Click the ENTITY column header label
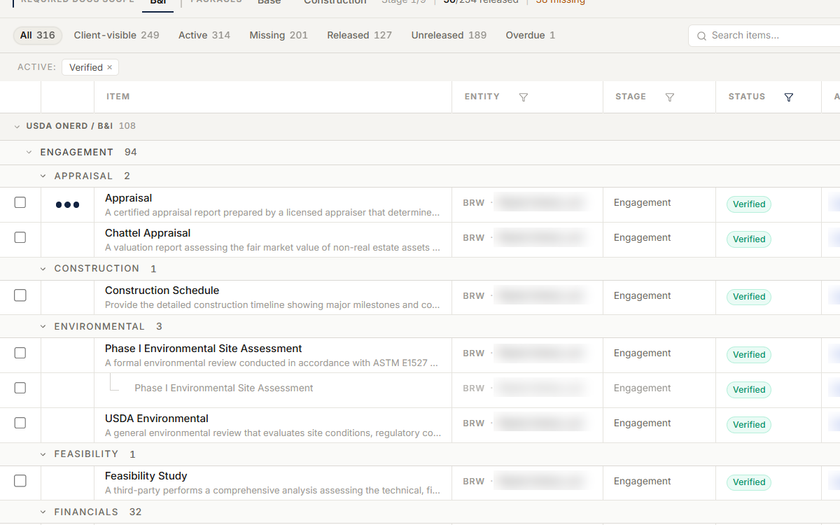840x525 pixels. coord(482,96)
